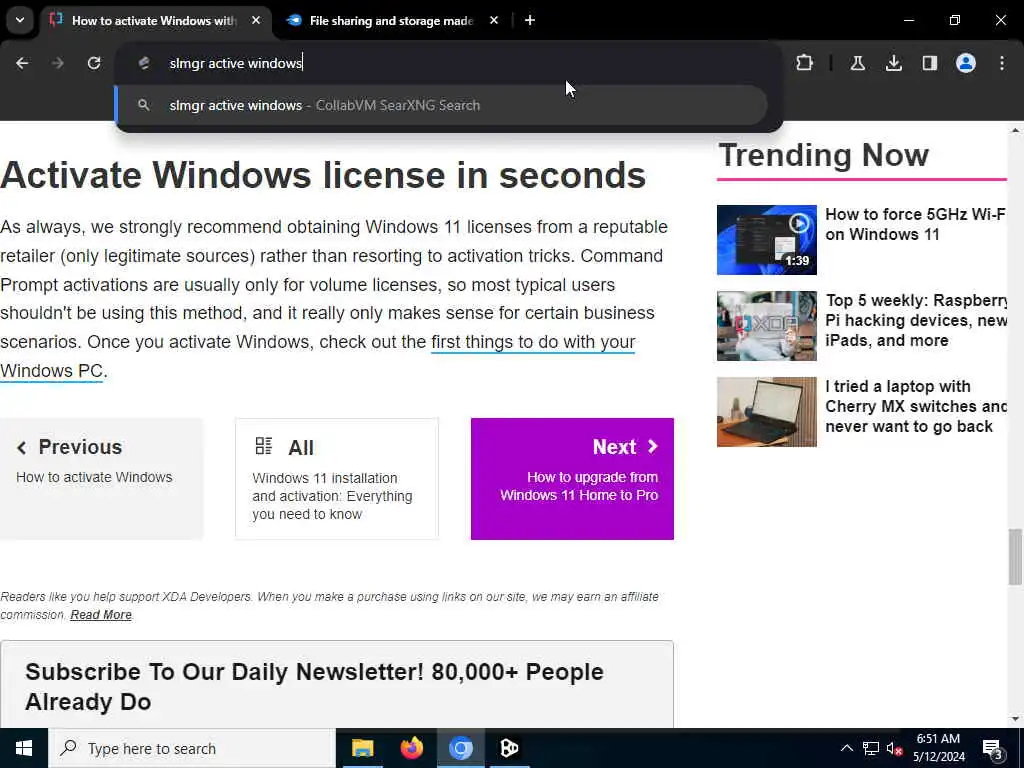Go back to the previous page

[x=22, y=63]
